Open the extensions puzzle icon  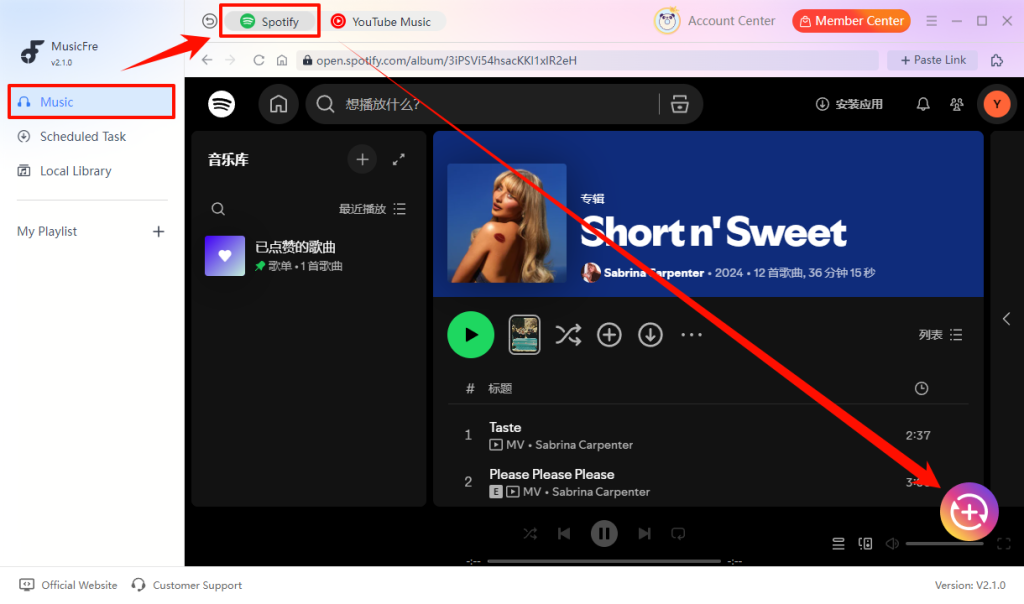coord(997,60)
